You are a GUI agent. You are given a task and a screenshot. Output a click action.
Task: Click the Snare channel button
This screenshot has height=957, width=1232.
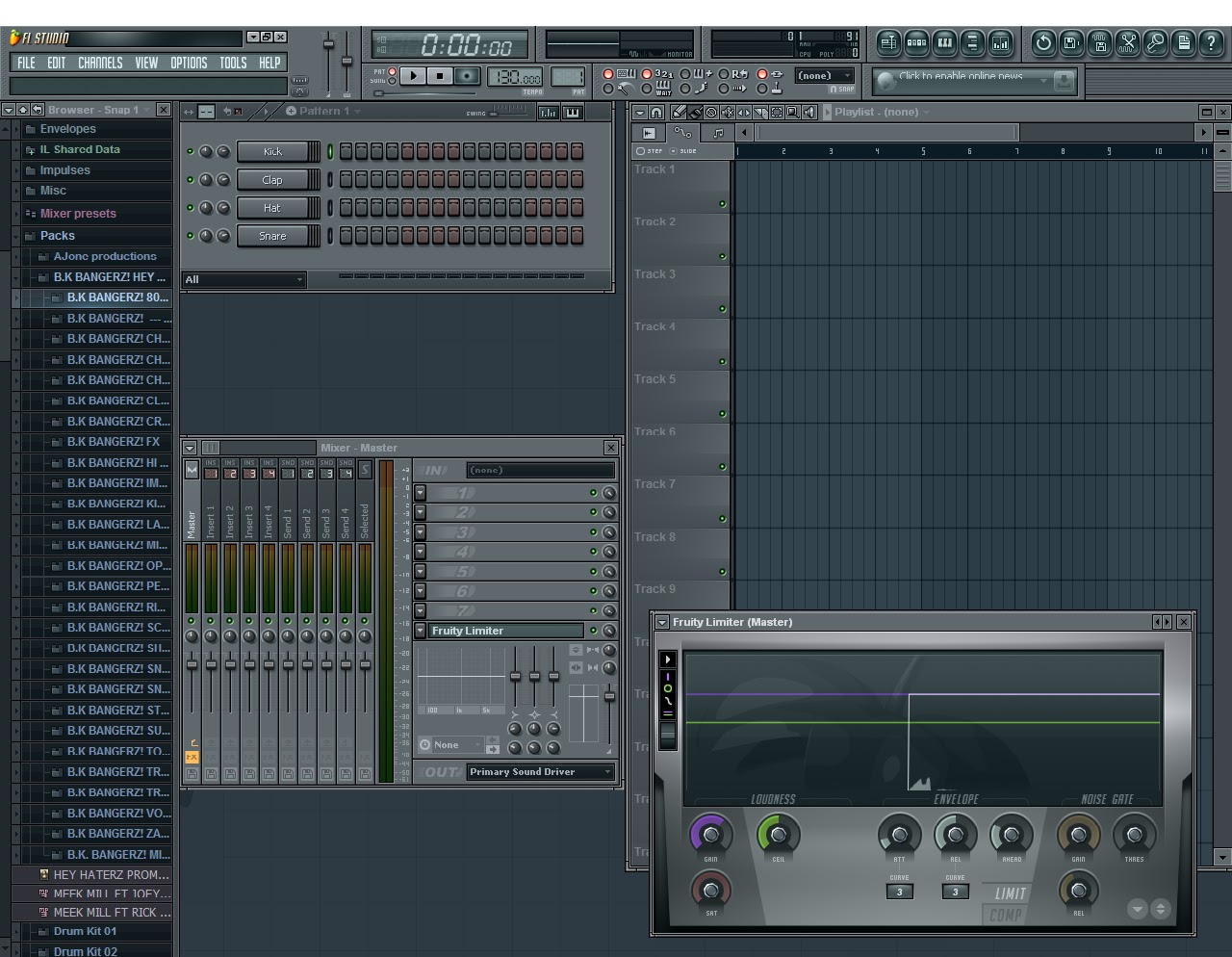pos(277,236)
